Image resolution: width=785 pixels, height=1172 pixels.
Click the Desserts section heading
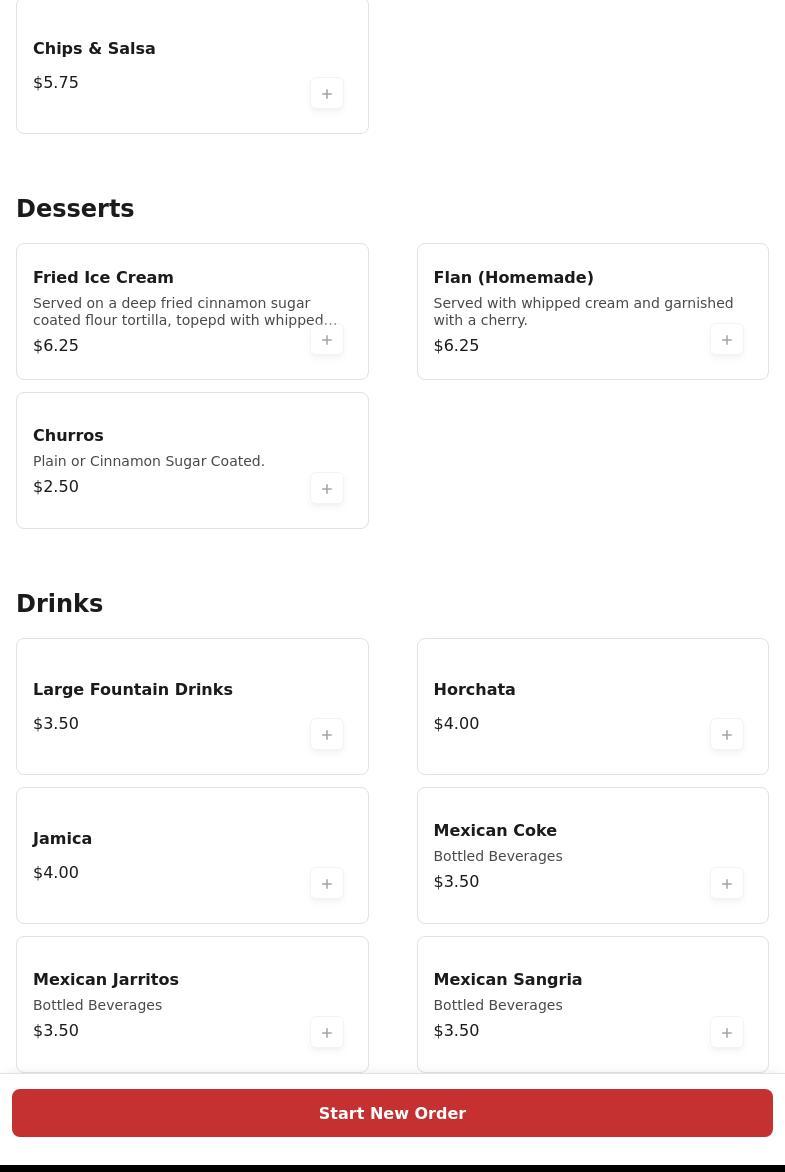tap(75, 208)
